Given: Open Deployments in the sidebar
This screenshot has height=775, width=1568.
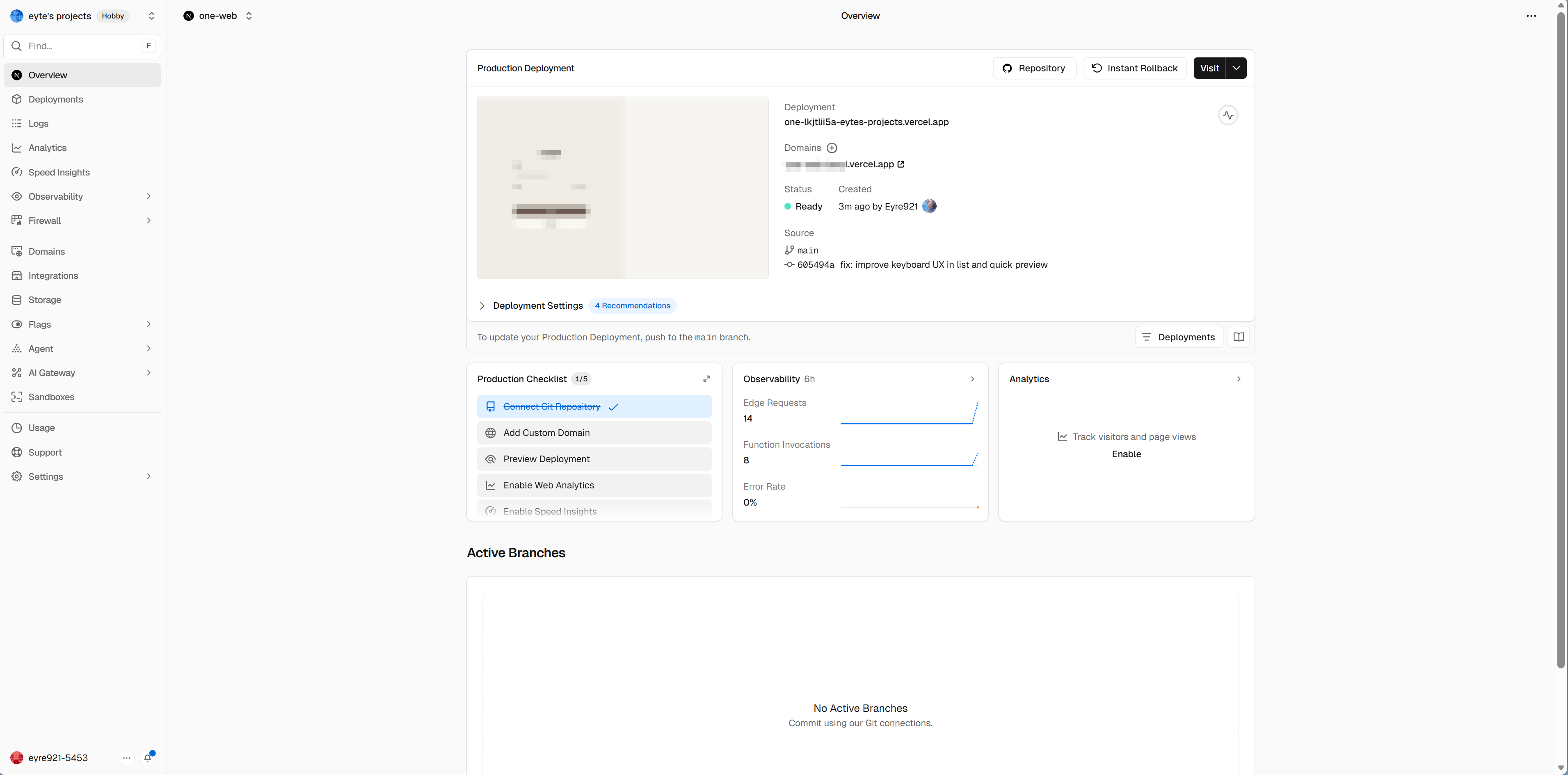Looking at the screenshot, I should 55,99.
